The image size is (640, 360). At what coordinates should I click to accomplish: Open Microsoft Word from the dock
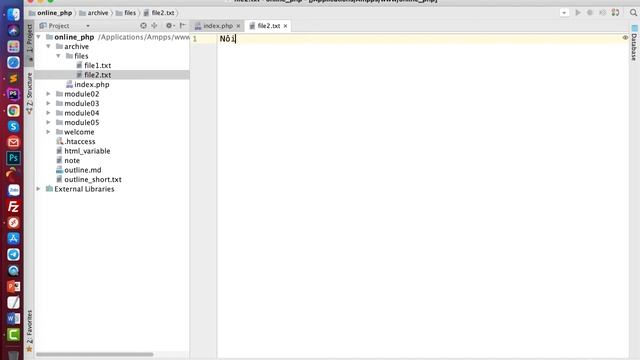tap(13, 318)
